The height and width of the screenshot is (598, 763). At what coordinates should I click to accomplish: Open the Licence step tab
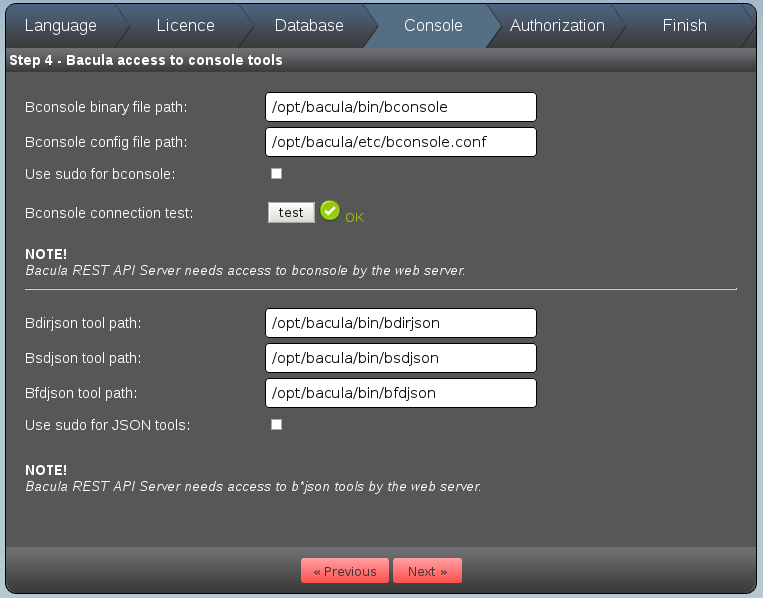(185, 25)
